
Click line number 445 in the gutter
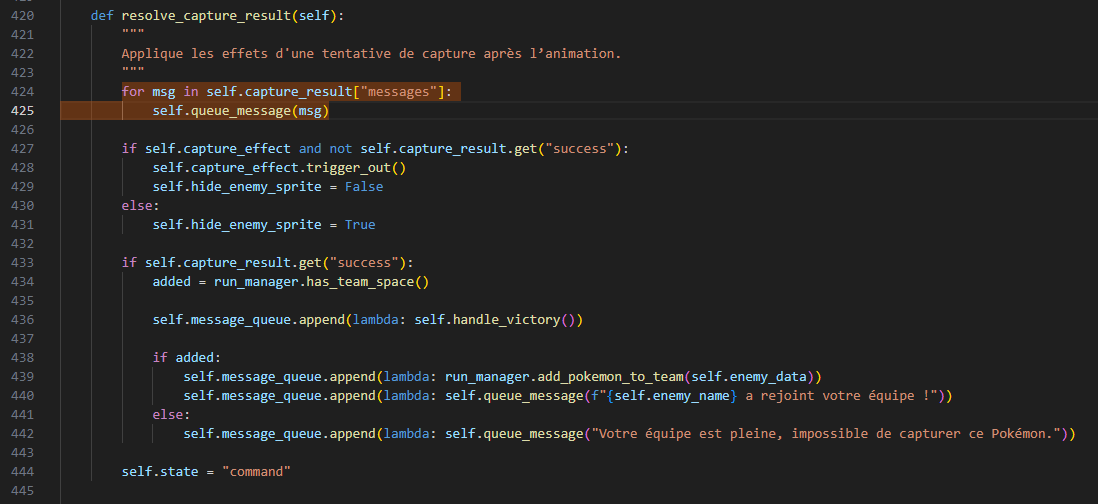(22, 491)
